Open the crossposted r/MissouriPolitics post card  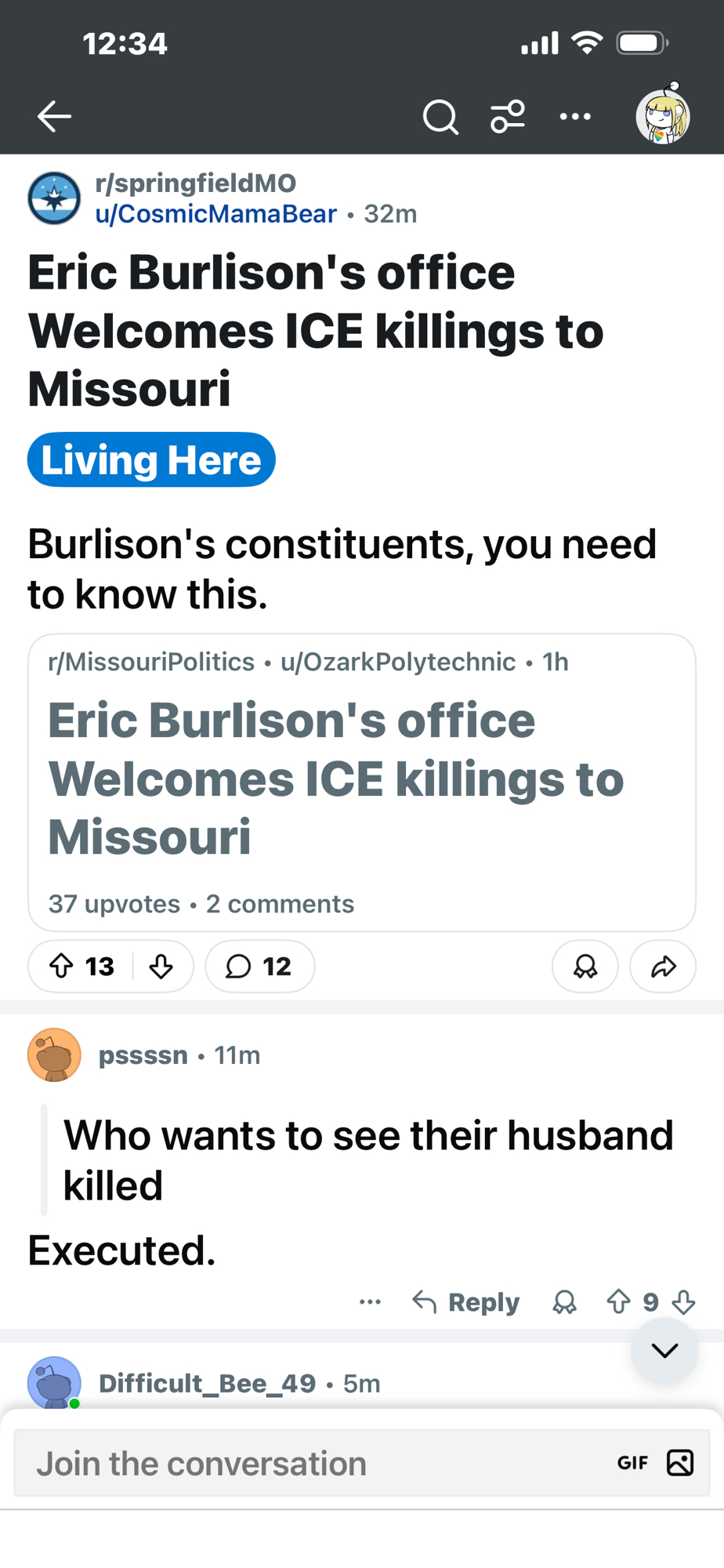(361, 782)
